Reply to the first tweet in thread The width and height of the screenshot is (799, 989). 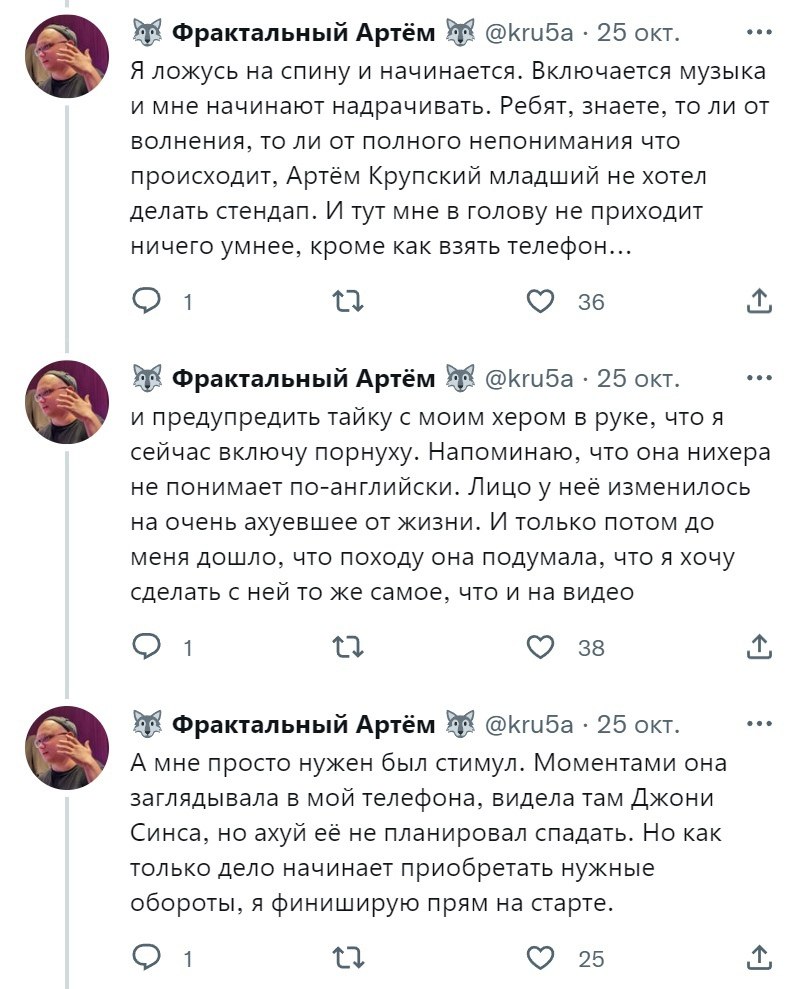pos(147,301)
